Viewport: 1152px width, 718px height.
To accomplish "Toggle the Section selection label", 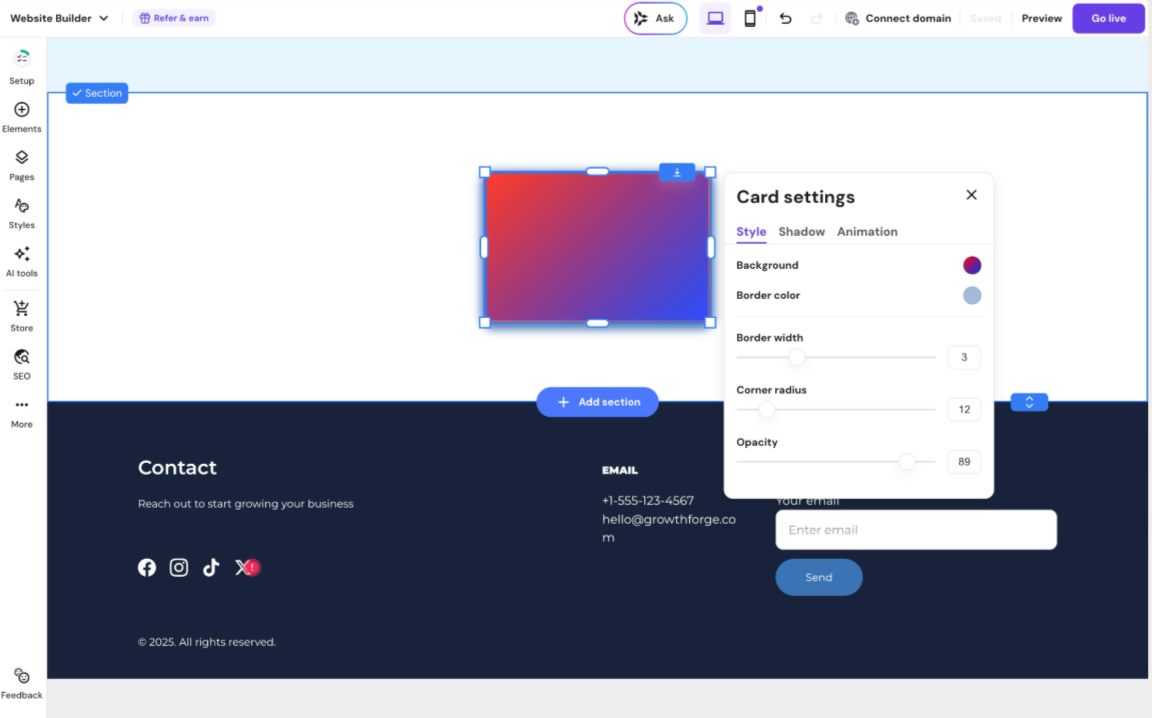I will pos(97,93).
